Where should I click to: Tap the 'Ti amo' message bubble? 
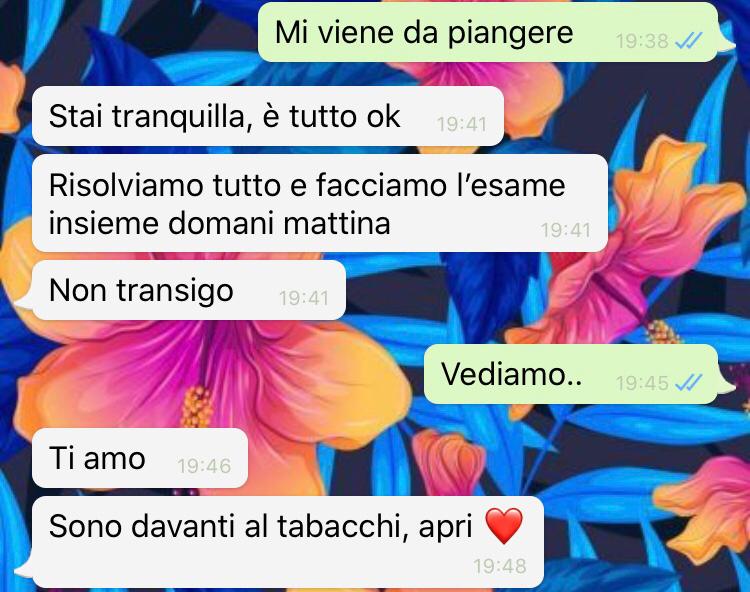(140, 458)
